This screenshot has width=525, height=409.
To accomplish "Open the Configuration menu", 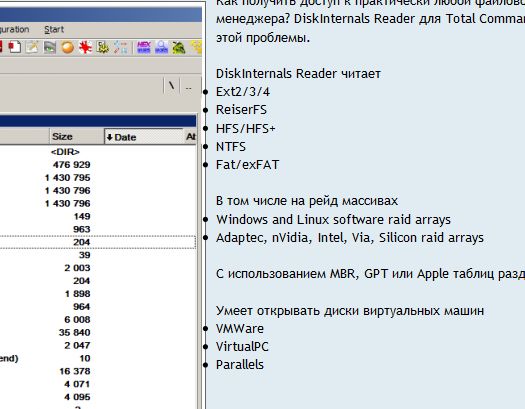I will (14, 29).
